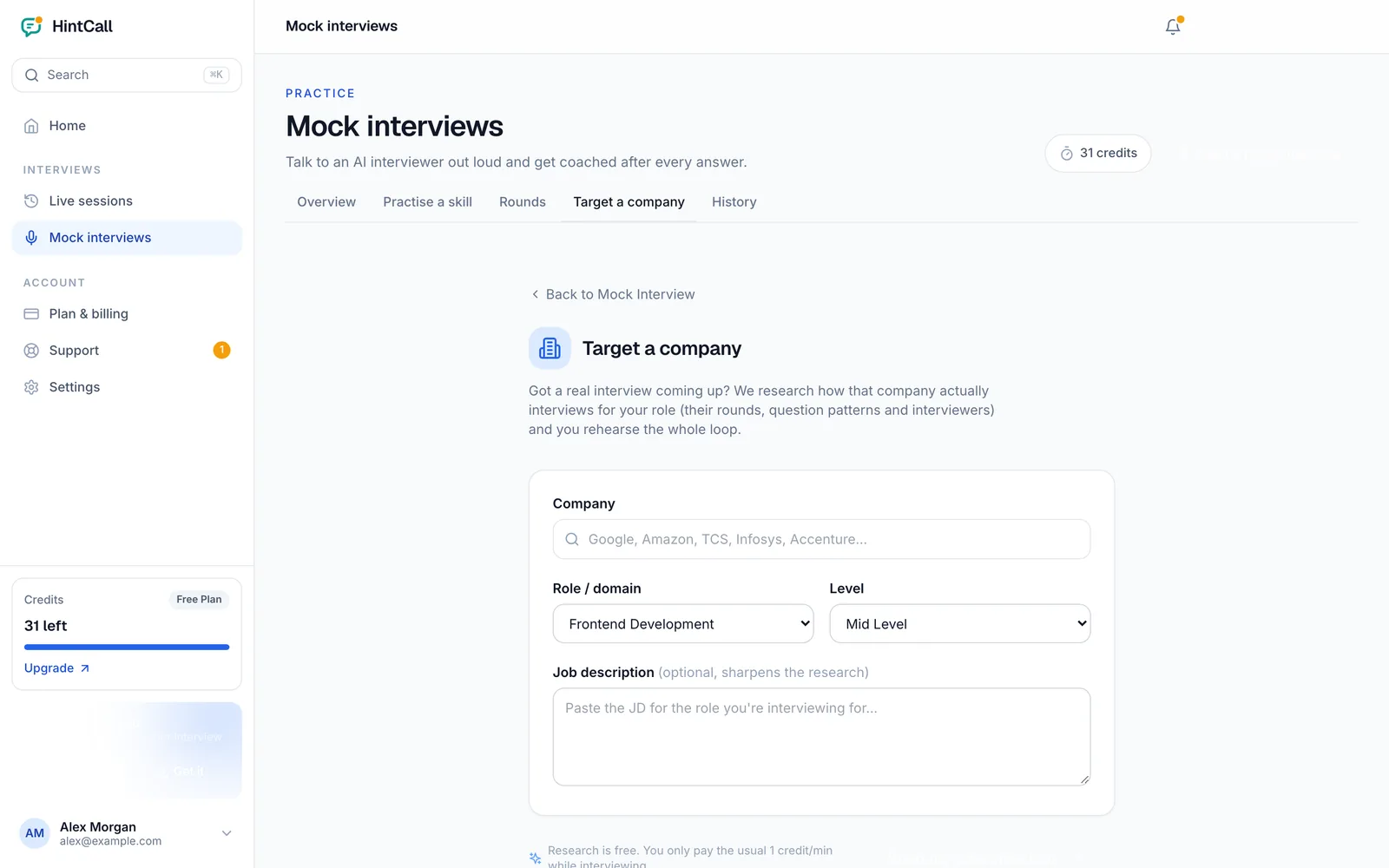Focus the Job description textarea

(821, 737)
